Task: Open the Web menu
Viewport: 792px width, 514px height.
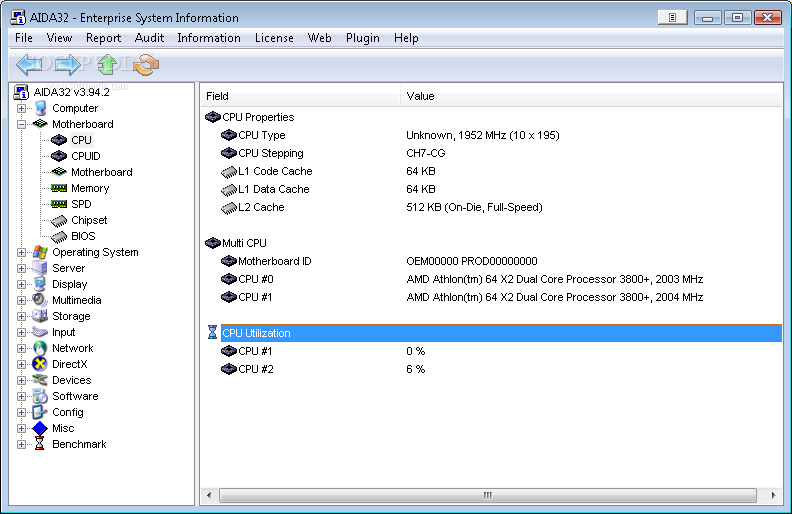Action: pyautogui.click(x=320, y=38)
